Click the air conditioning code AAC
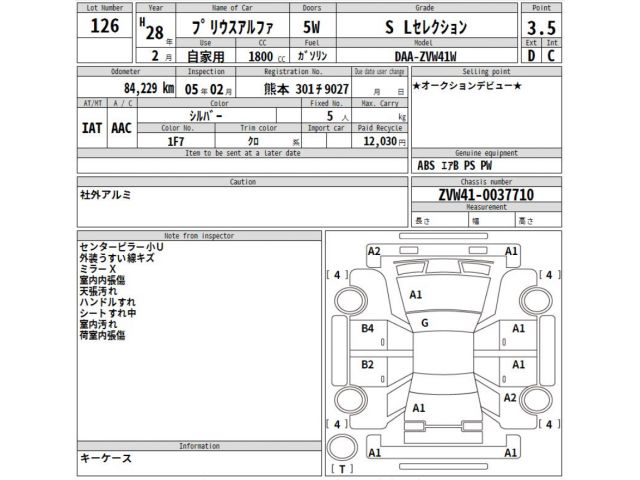 pos(121,128)
